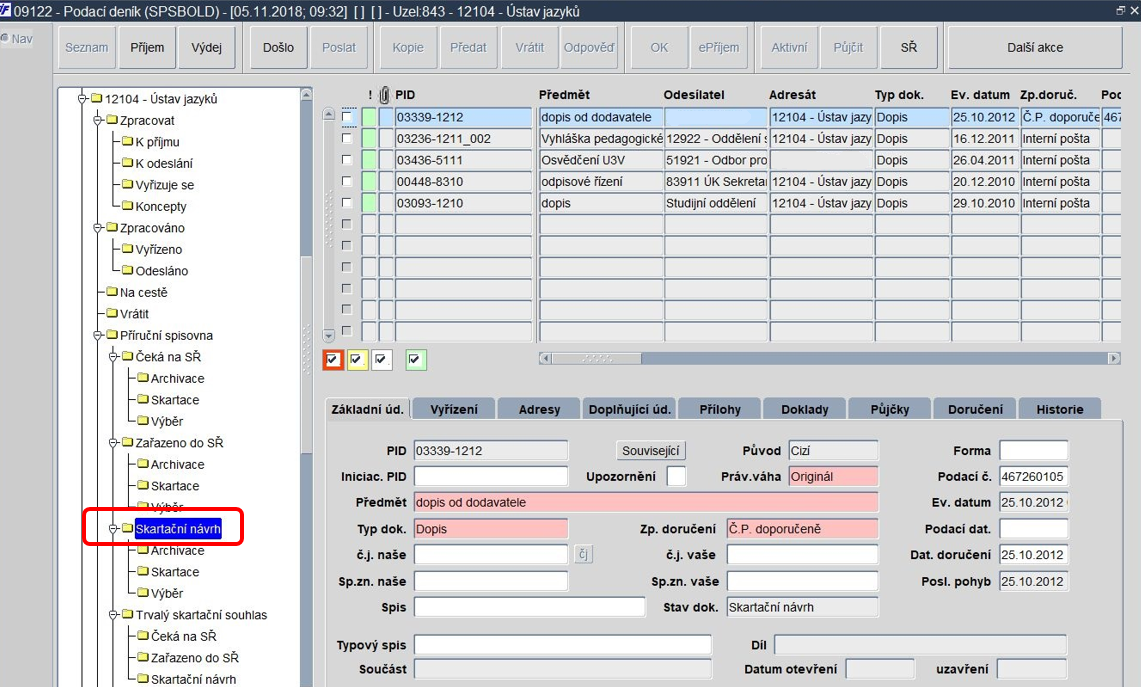Open the Historie tab
This screenshot has width=1141, height=687.
1060,409
